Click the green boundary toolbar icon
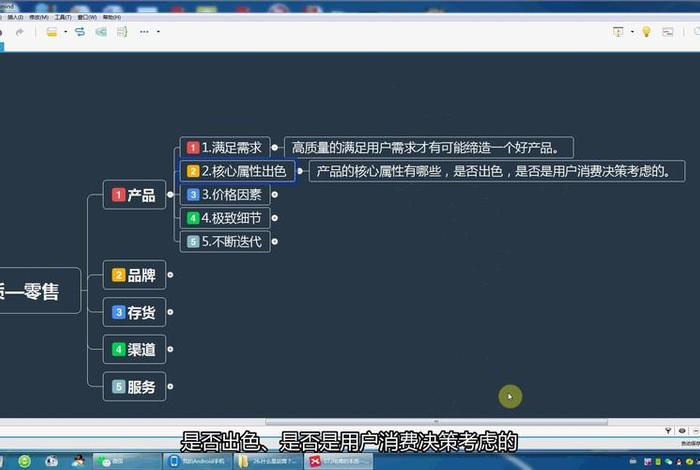The width and height of the screenshot is (700, 470). [x=101, y=32]
